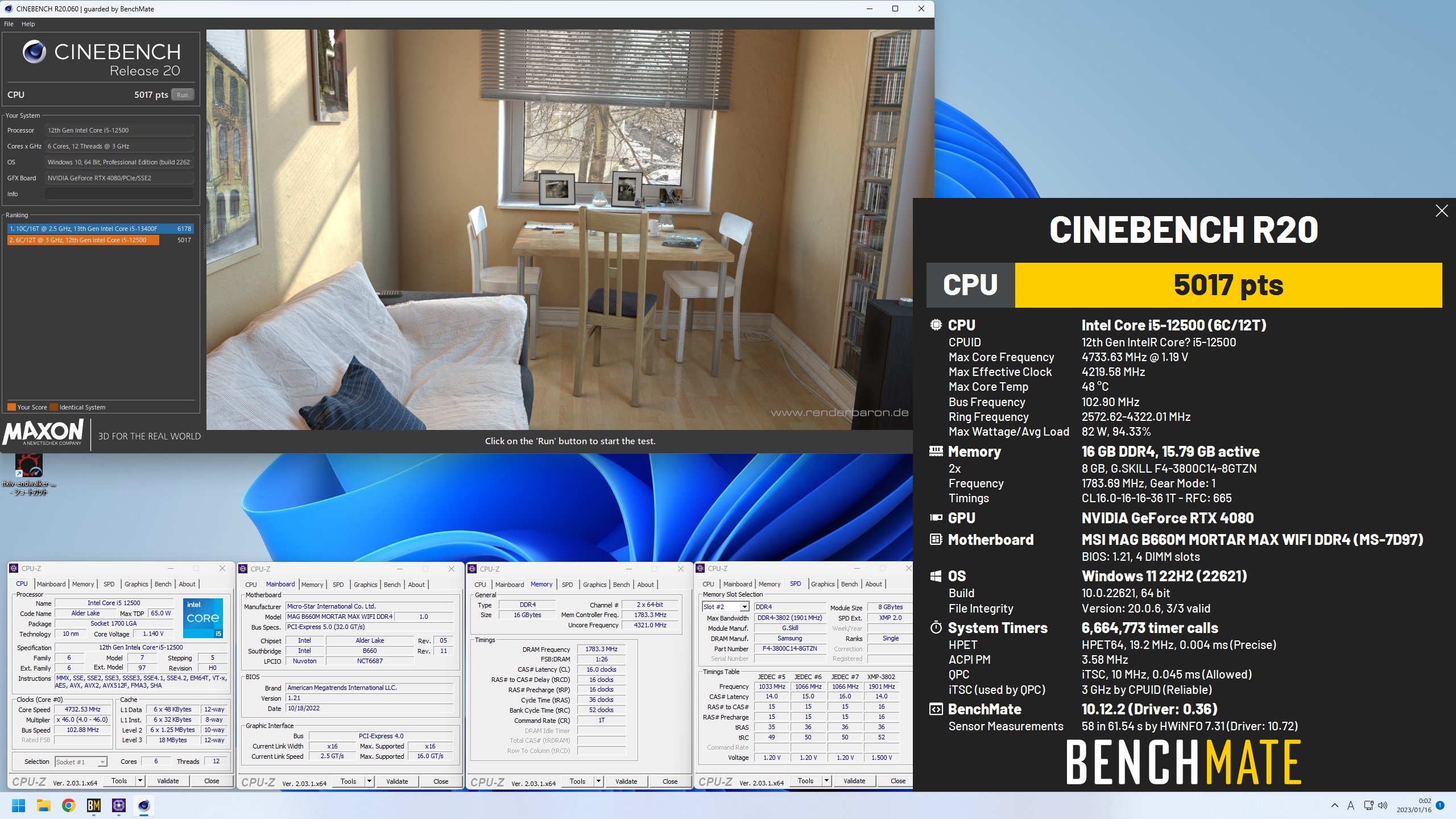Click the GPU card icon in BenchMate panel

(936, 518)
